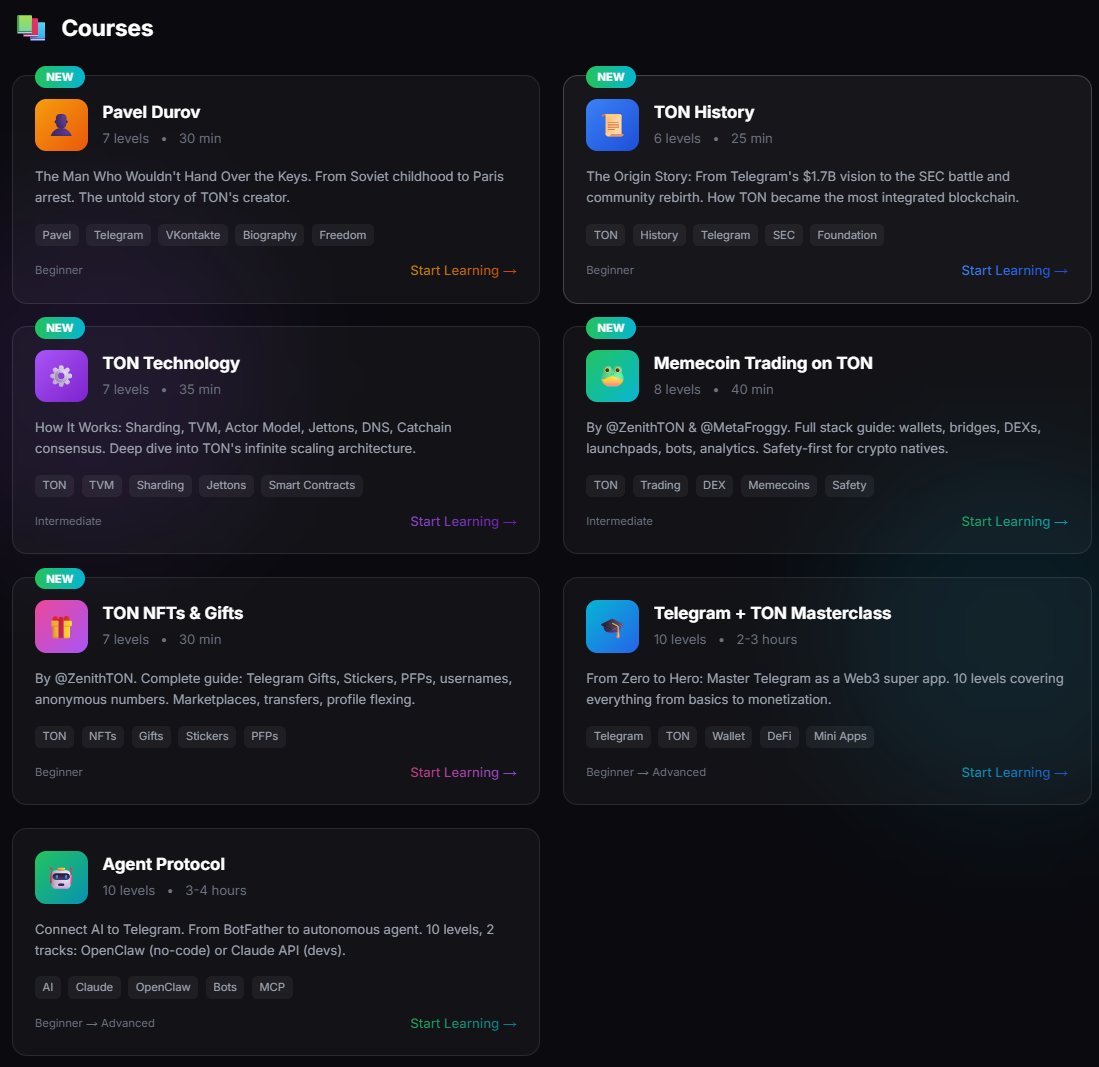Screen dimensions: 1099x1067
Task: Click '10 levels' under Agent Protocol
Action: click(x=129, y=890)
